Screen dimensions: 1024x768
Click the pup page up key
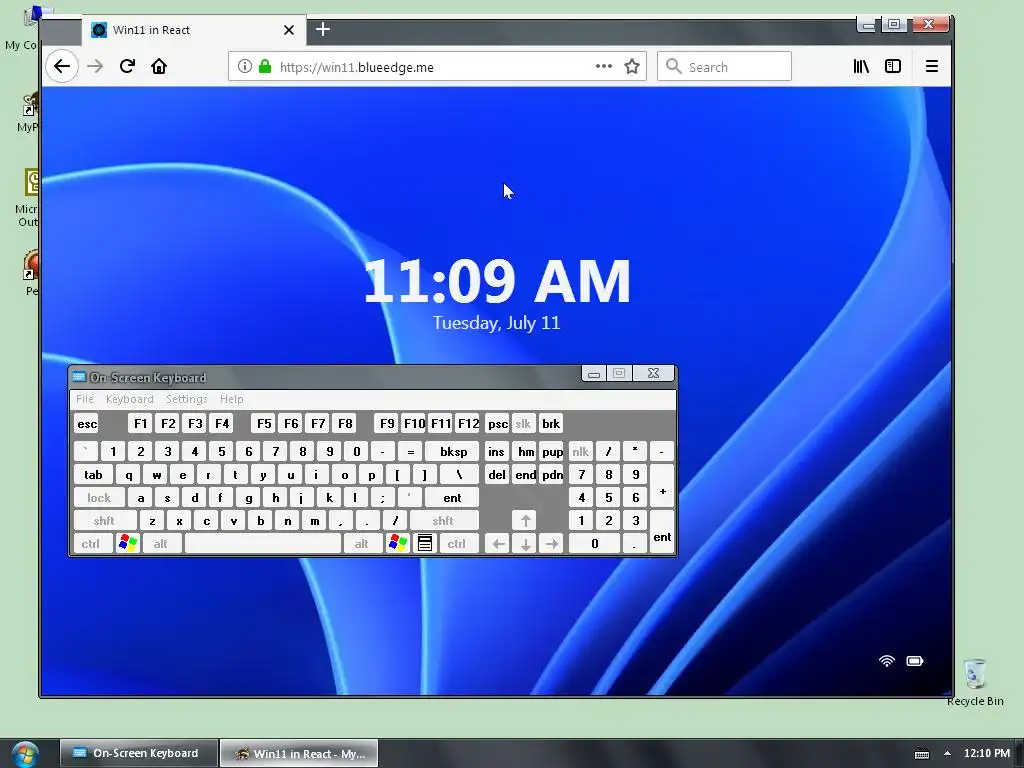[x=552, y=452]
